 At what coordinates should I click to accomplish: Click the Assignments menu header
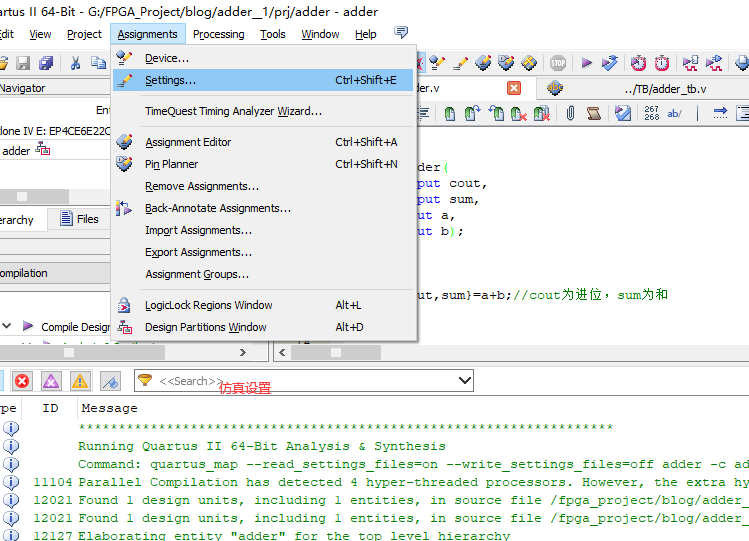pos(148,34)
